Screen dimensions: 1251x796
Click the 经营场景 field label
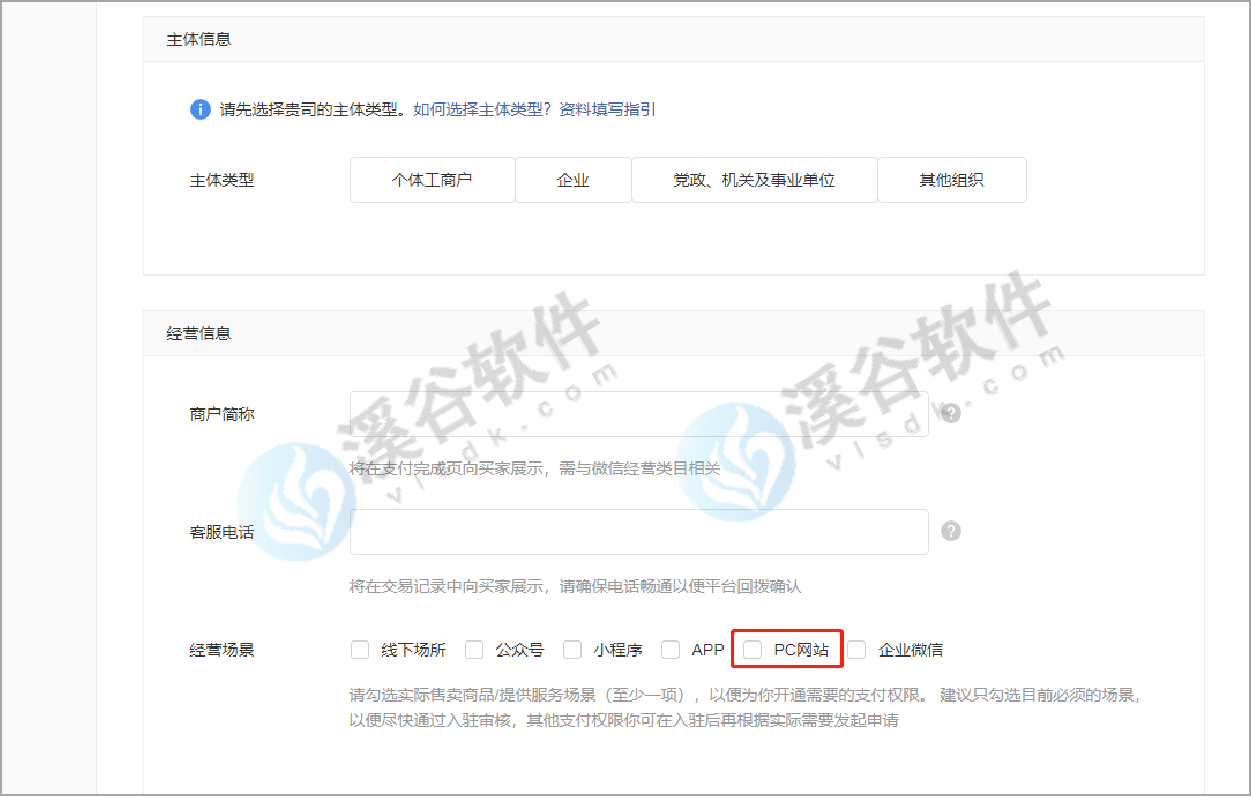point(222,650)
